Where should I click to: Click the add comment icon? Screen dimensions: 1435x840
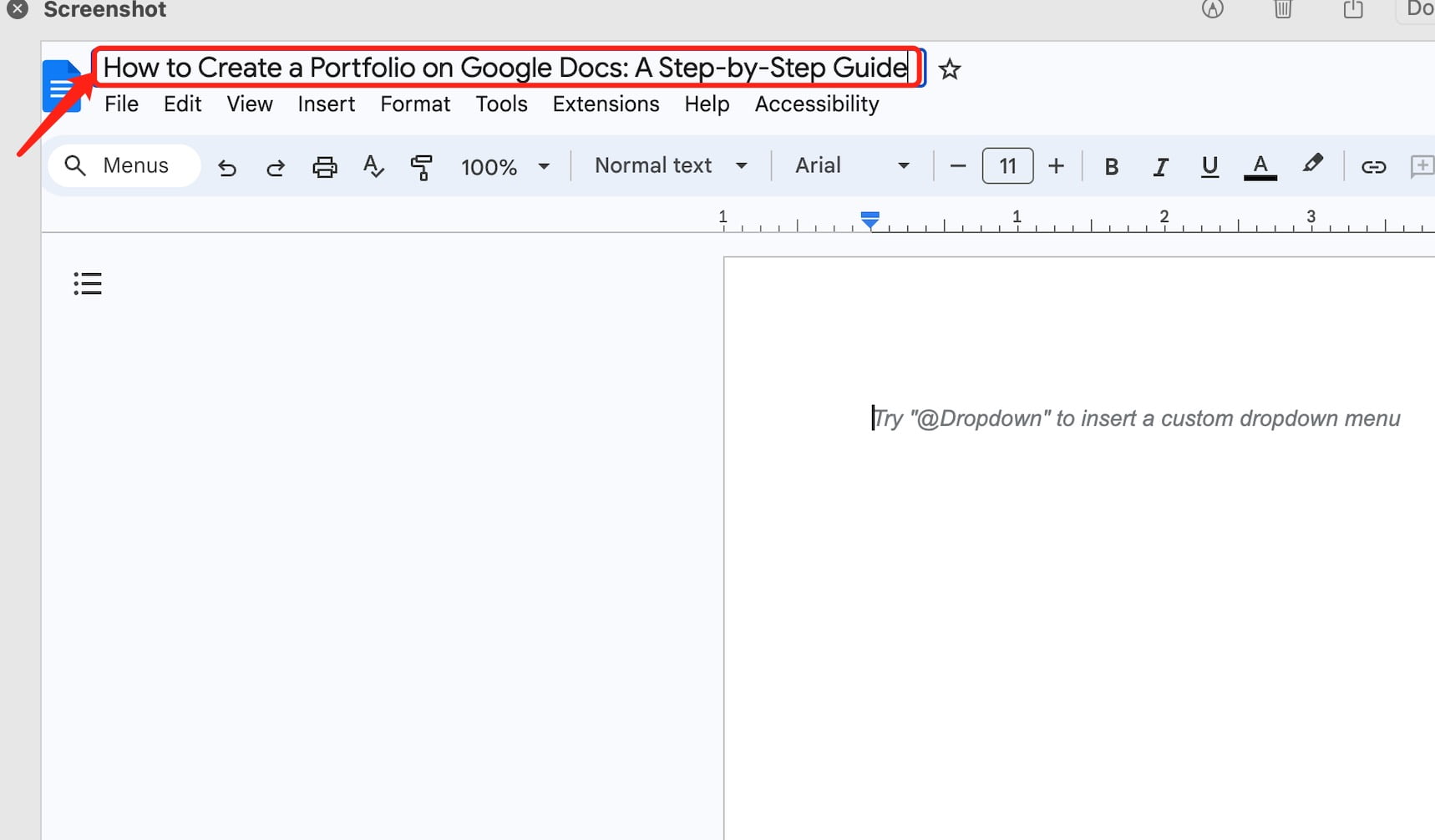[x=1422, y=167]
